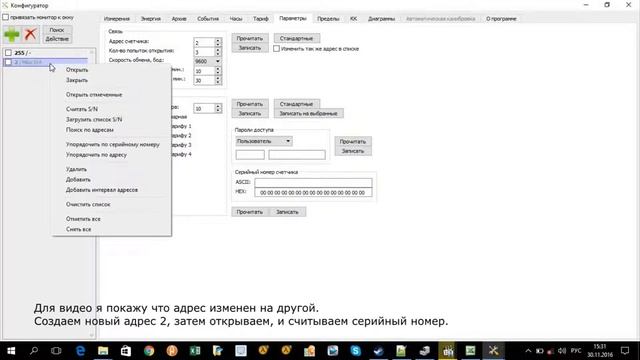Switch to the 'Энергия' tab

coord(151,19)
